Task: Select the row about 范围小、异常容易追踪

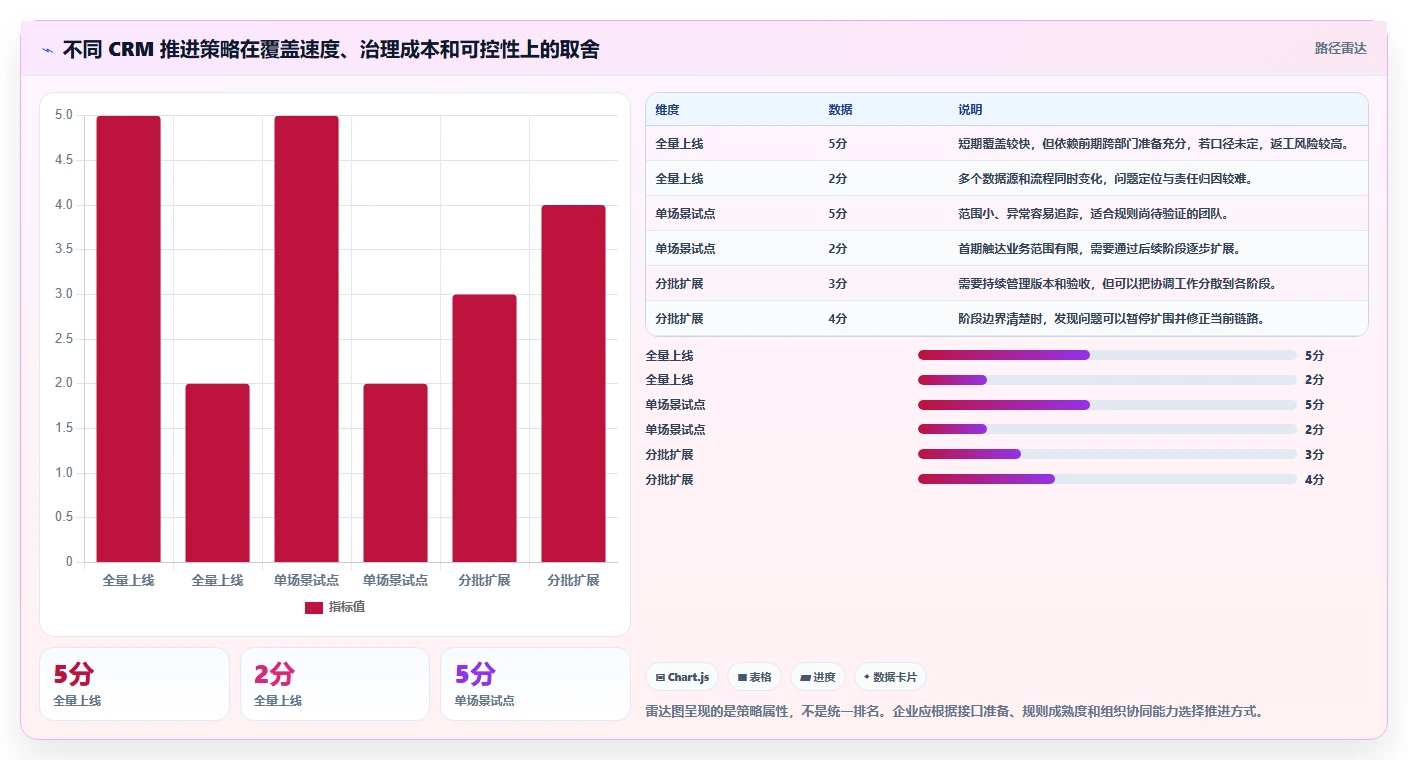Action: click(1007, 214)
